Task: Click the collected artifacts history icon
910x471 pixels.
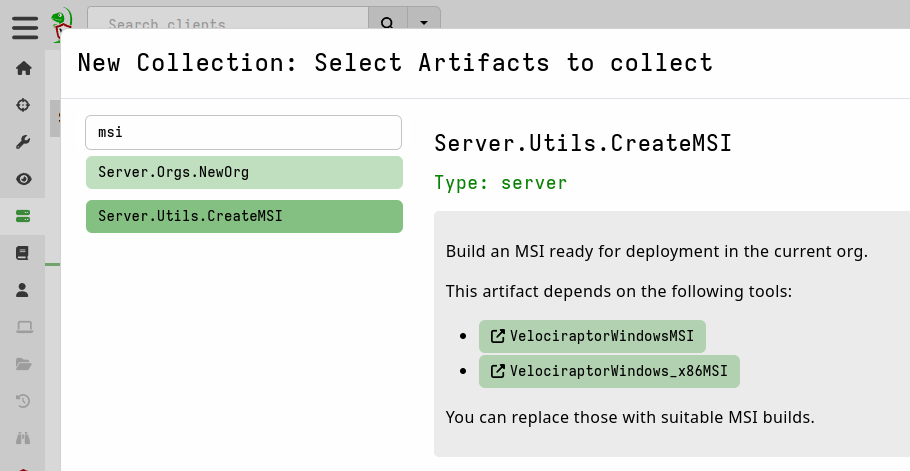Action: 24,401
